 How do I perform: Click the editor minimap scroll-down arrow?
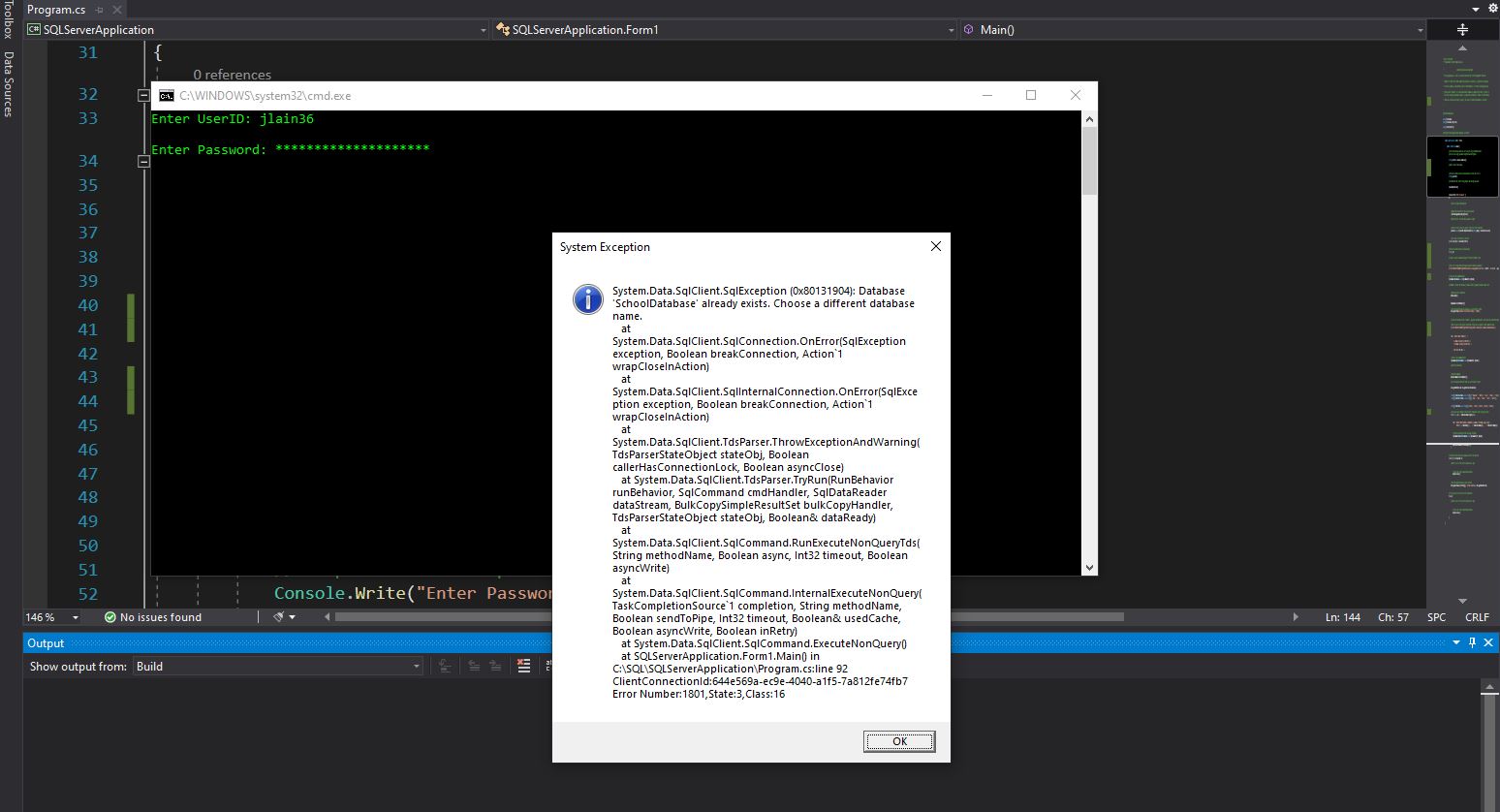pyautogui.click(x=1462, y=601)
